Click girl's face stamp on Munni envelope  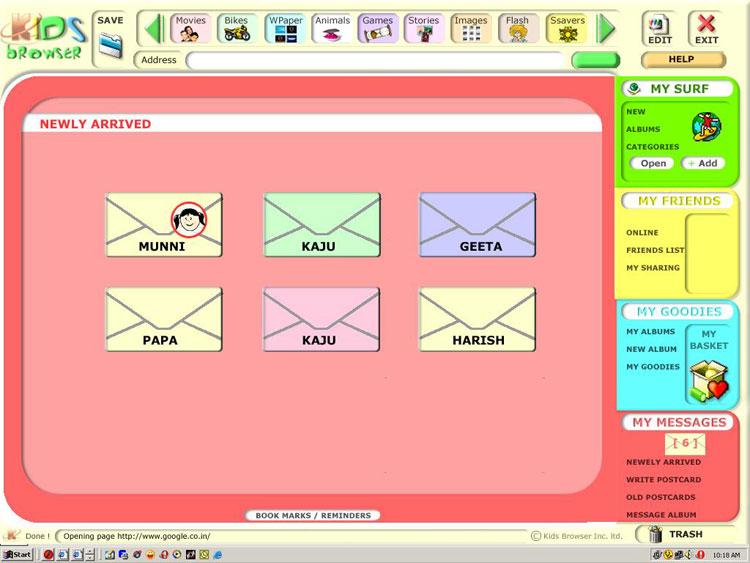pyautogui.click(x=189, y=220)
